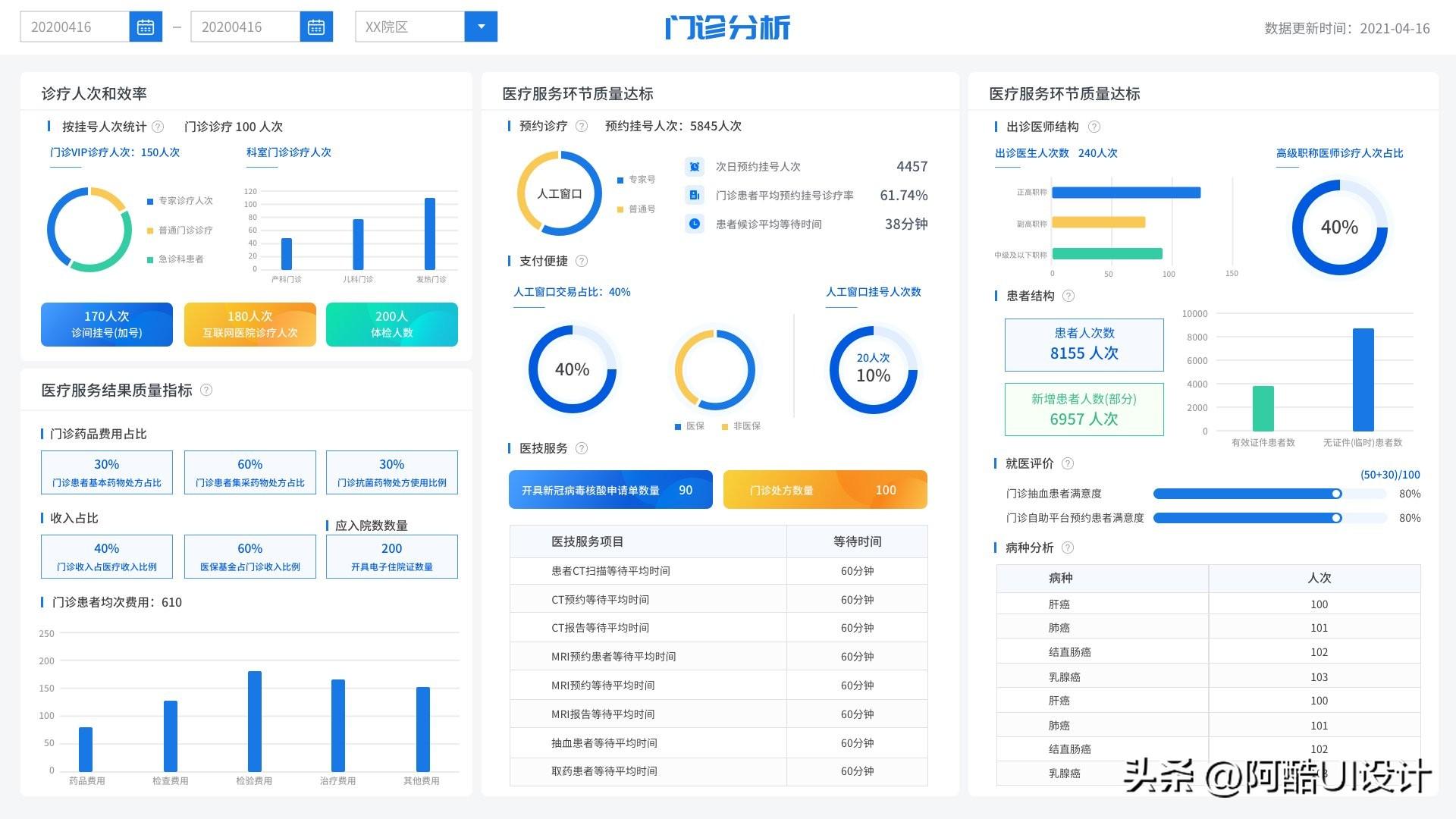Click the start date input field 20200416

tap(74, 27)
